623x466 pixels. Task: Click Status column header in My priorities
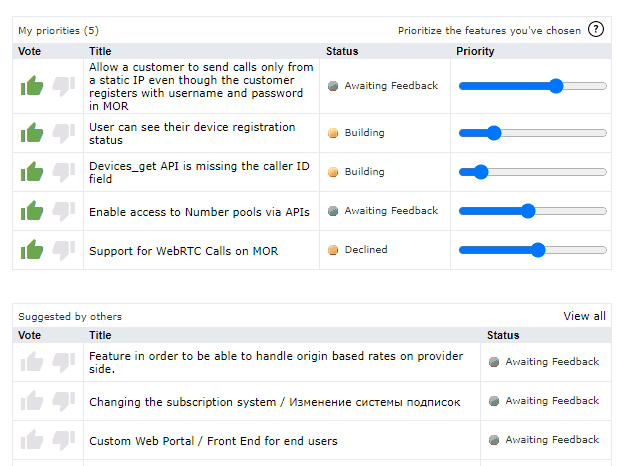(x=341, y=50)
